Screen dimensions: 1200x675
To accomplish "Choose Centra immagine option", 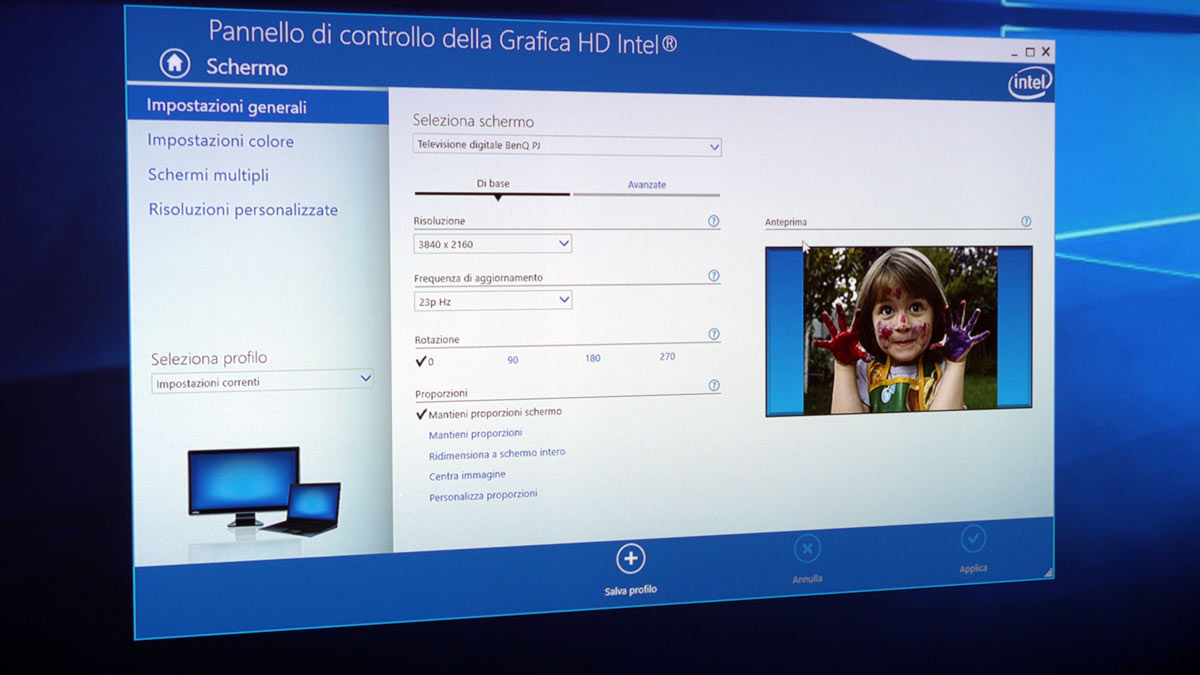I will [x=467, y=475].
